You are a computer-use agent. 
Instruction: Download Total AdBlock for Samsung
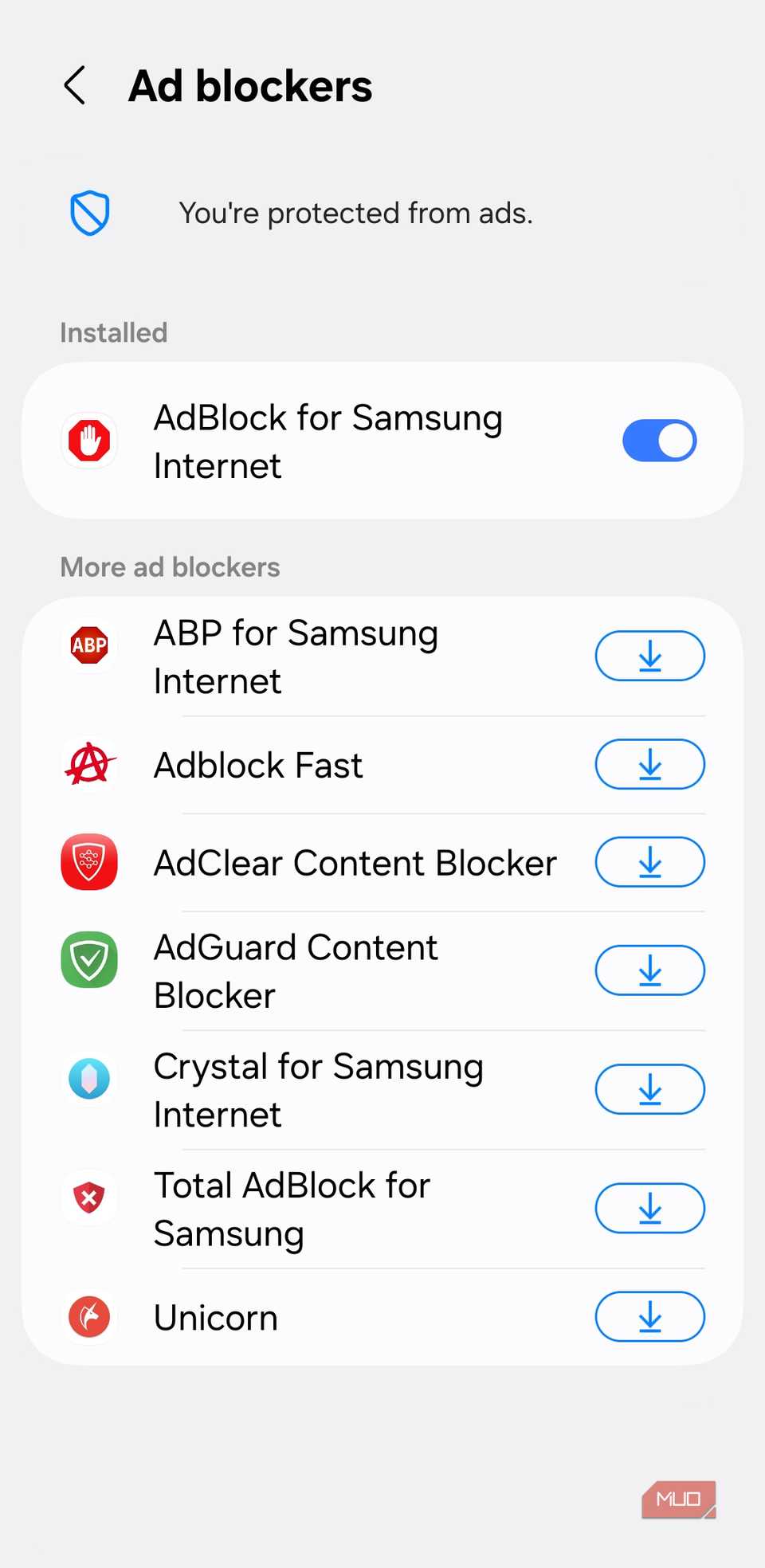[649, 1208]
